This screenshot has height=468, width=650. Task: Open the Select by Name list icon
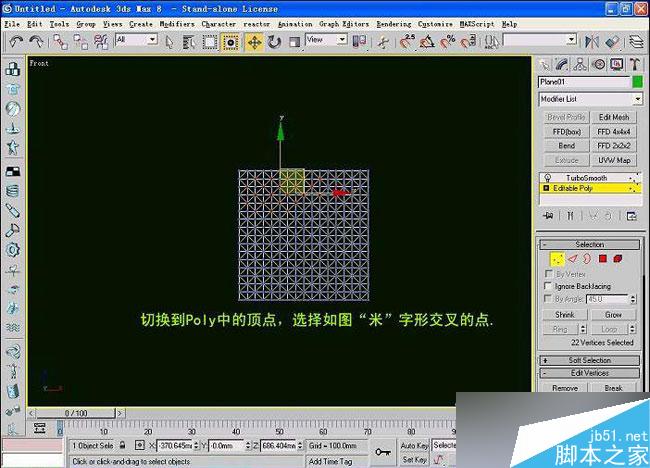click(x=189, y=42)
